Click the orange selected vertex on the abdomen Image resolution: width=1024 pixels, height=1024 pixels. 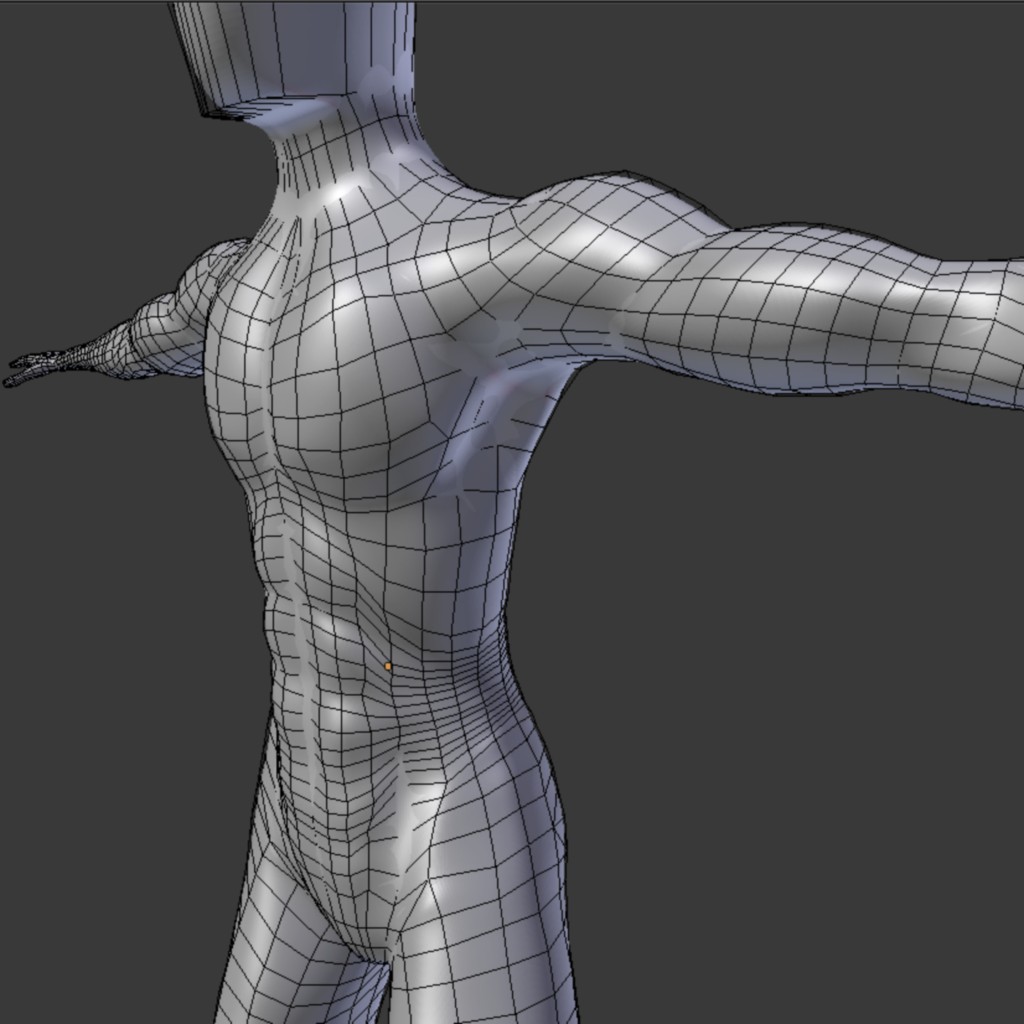pyautogui.click(x=388, y=666)
